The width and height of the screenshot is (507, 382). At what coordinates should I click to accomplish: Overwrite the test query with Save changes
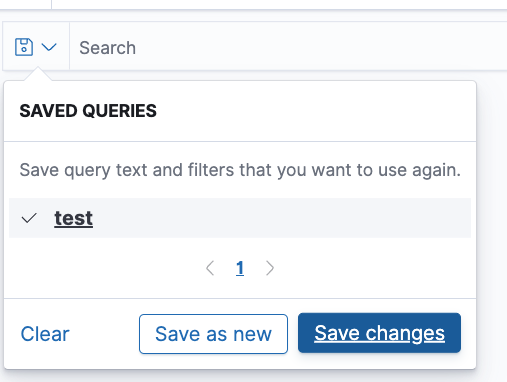(x=379, y=333)
